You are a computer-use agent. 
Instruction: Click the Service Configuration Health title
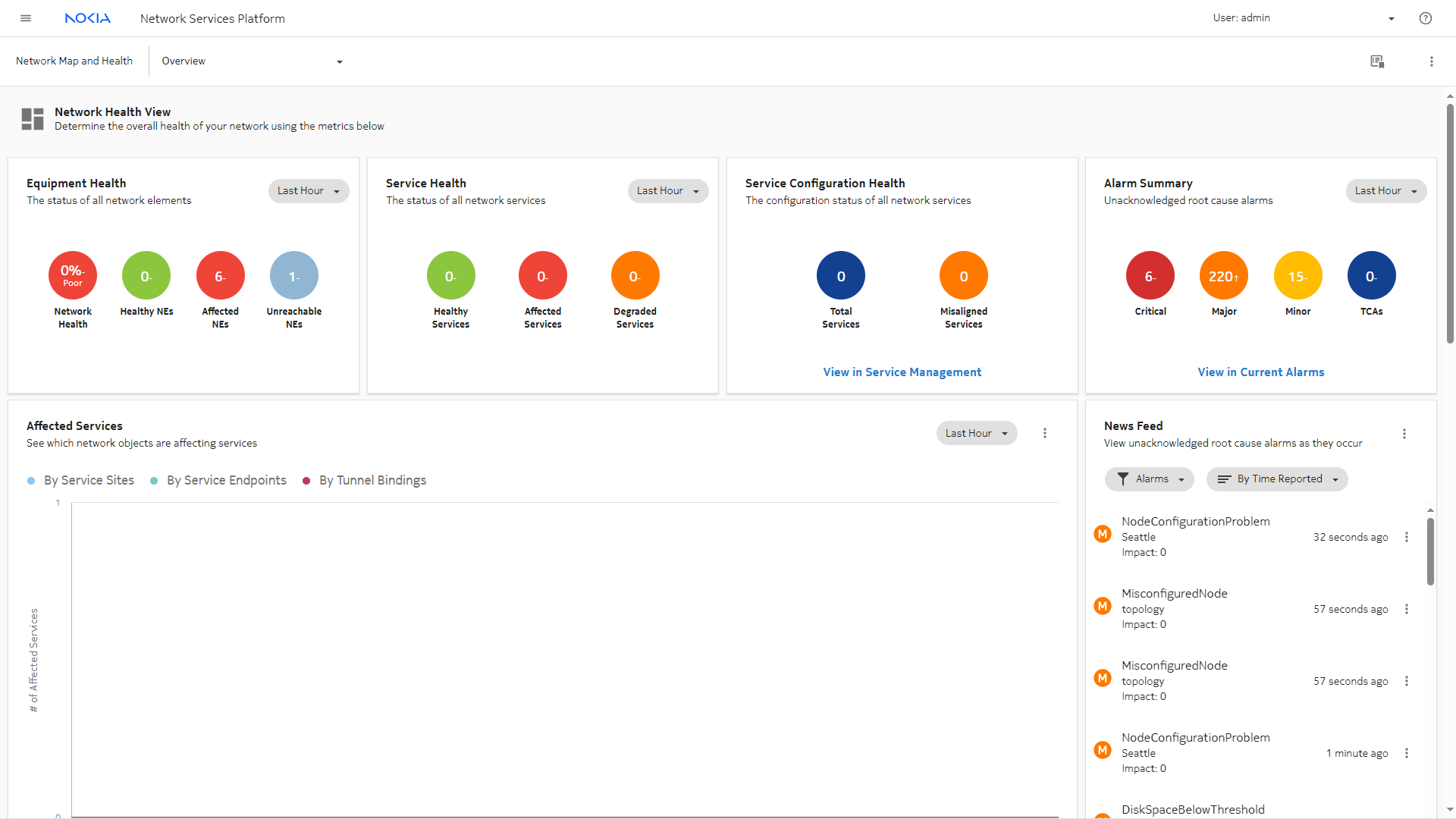(825, 184)
